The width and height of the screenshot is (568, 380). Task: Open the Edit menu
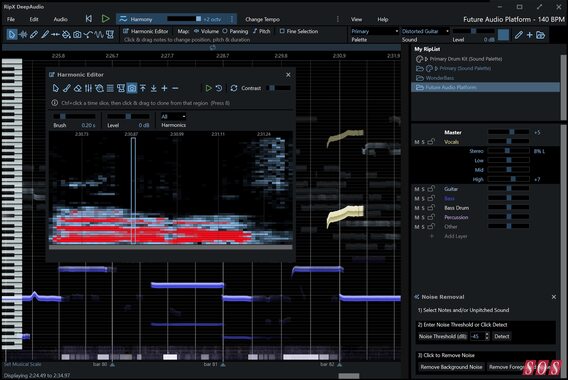point(34,19)
